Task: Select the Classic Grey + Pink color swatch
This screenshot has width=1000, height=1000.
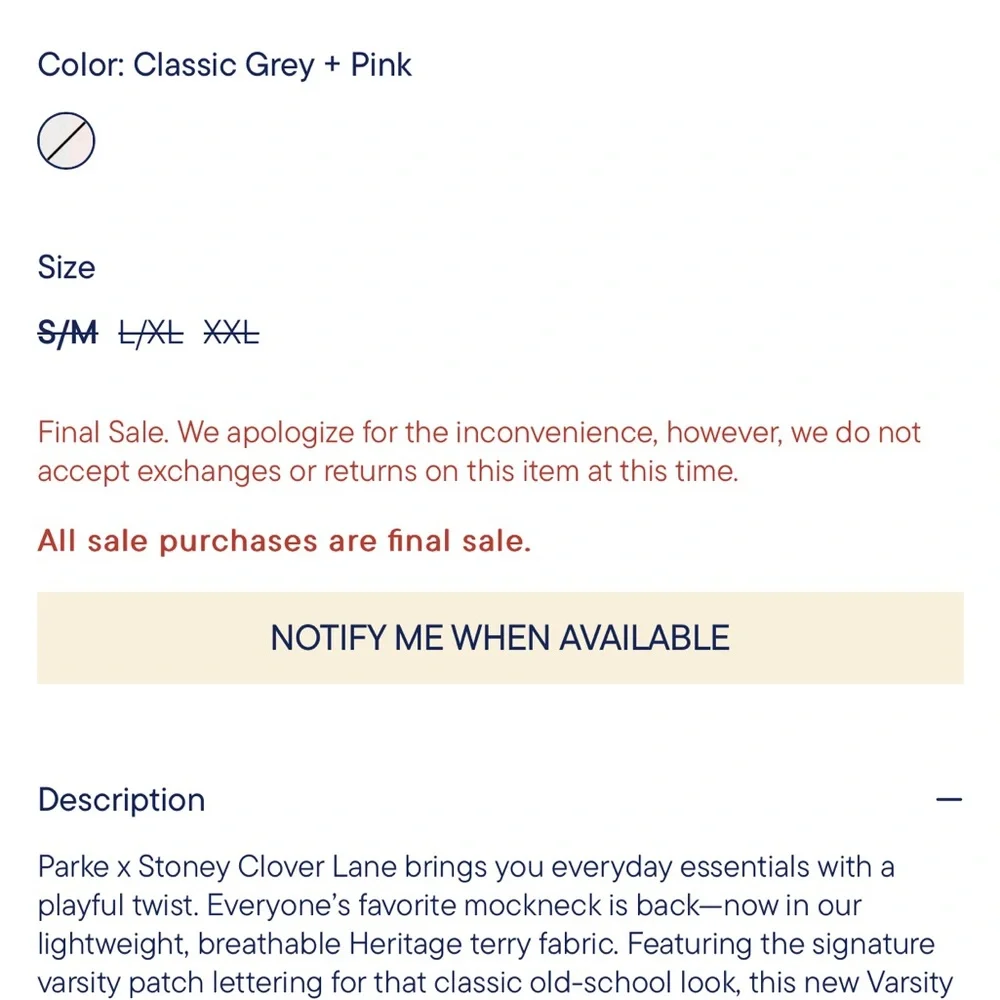Action: (66, 140)
